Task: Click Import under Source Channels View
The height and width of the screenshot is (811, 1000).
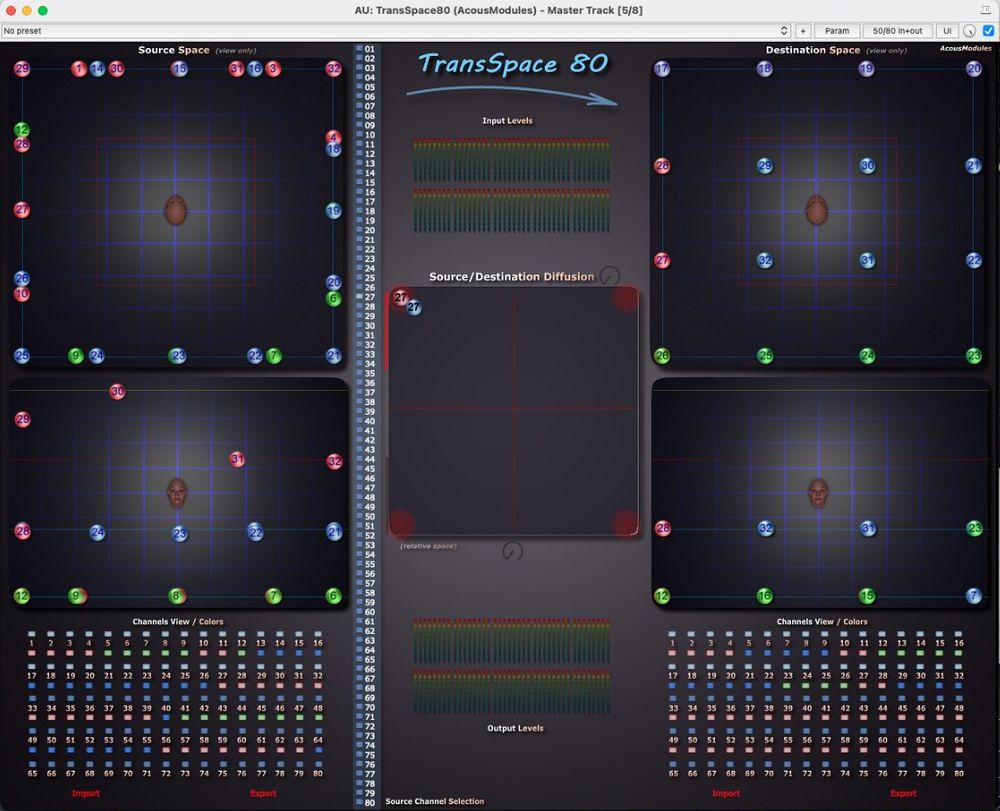Action: coord(85,793)
